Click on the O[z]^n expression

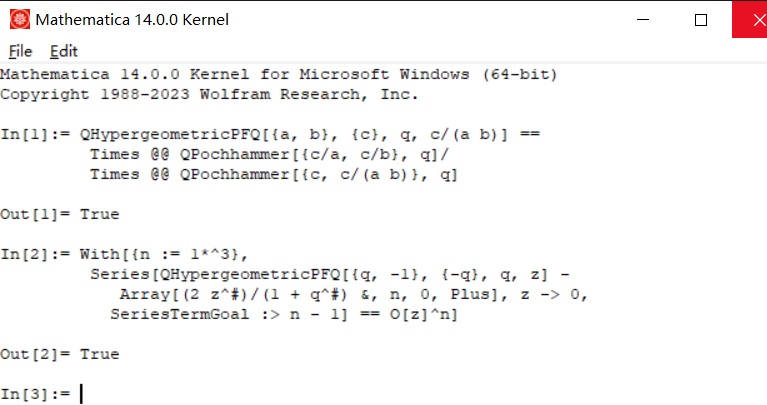click(424, 314)
